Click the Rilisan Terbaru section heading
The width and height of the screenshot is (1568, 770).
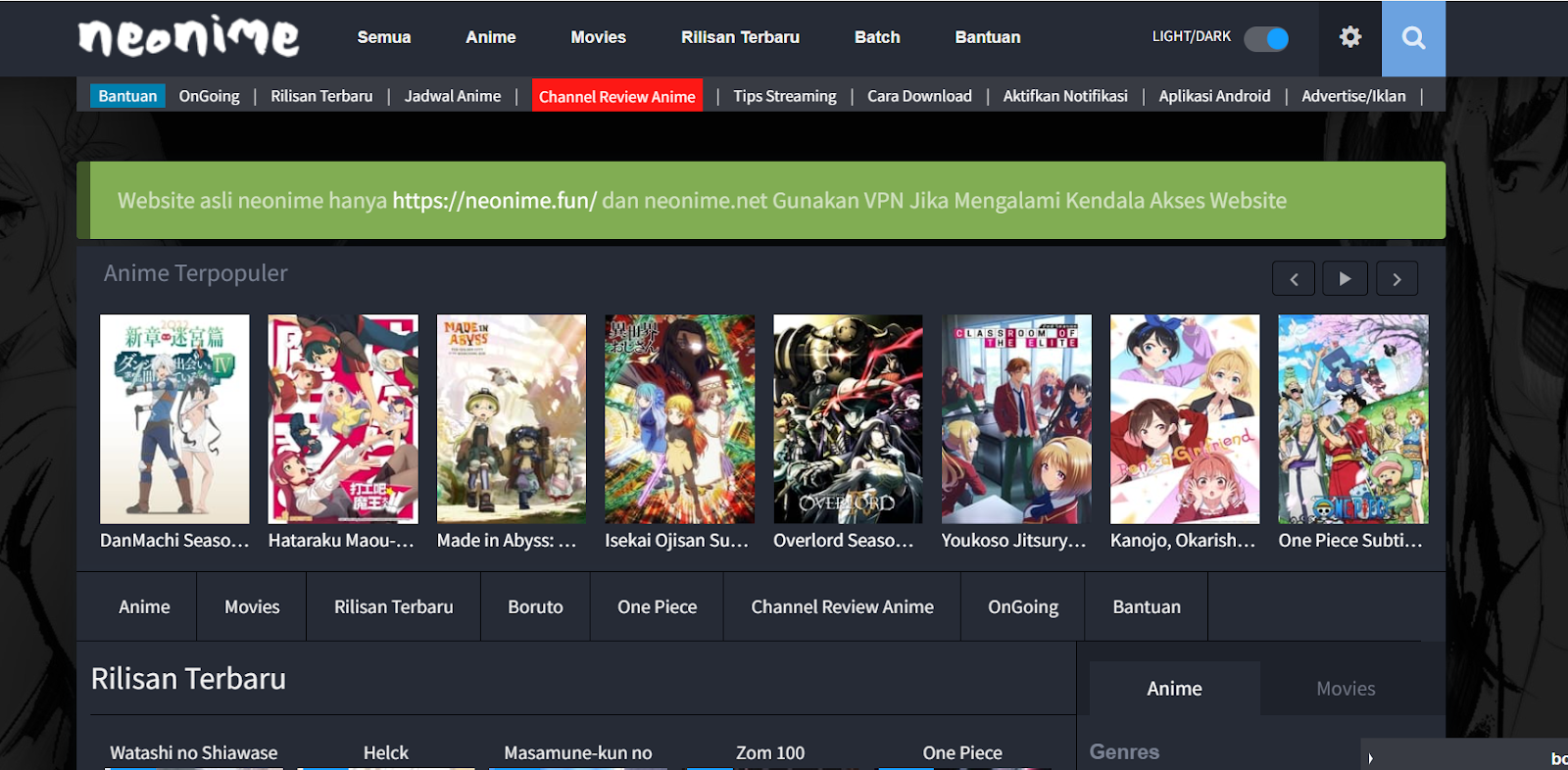188,679
